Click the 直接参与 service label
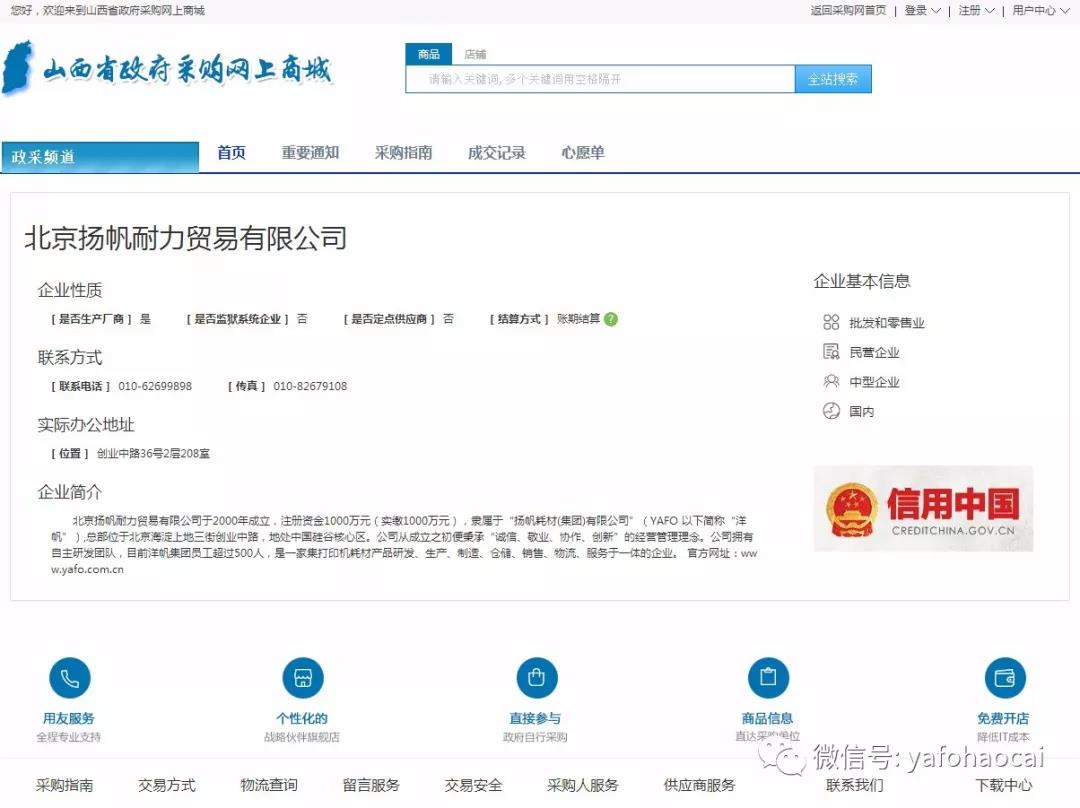 (535, 718)
